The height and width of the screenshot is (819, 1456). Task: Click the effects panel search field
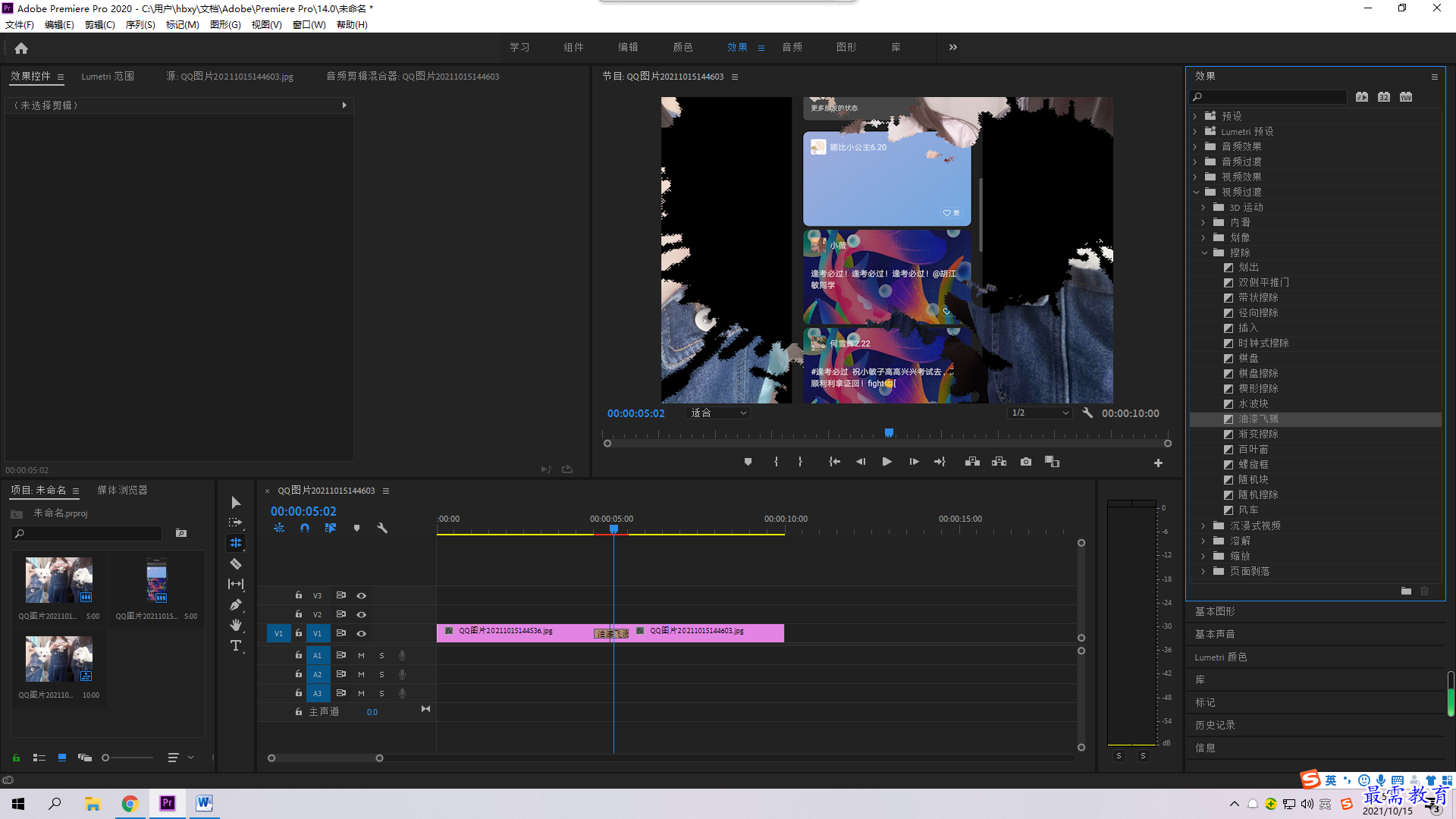[1268, 96]
